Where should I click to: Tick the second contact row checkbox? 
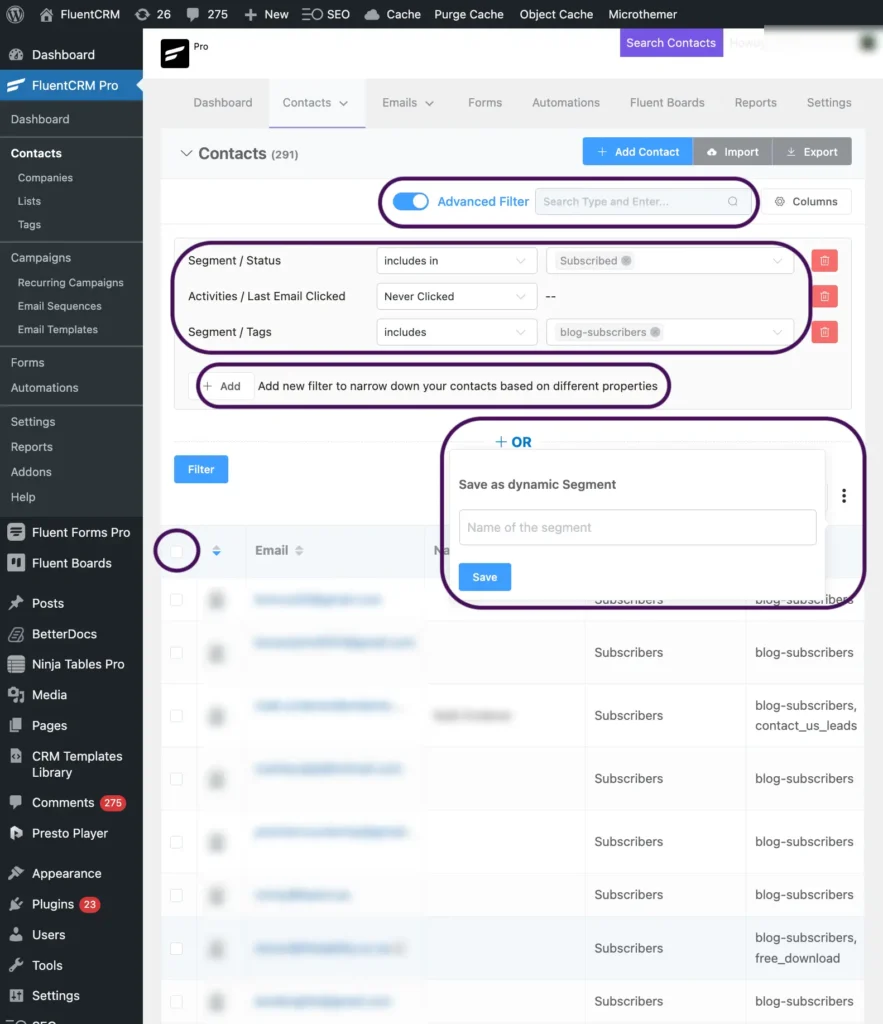176,652
